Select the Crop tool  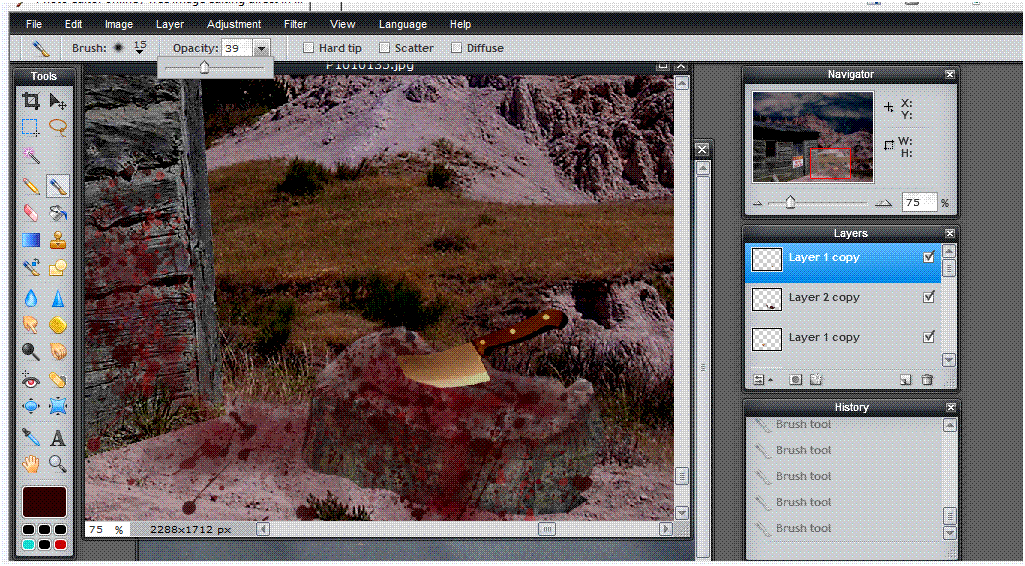pos(31,101)
